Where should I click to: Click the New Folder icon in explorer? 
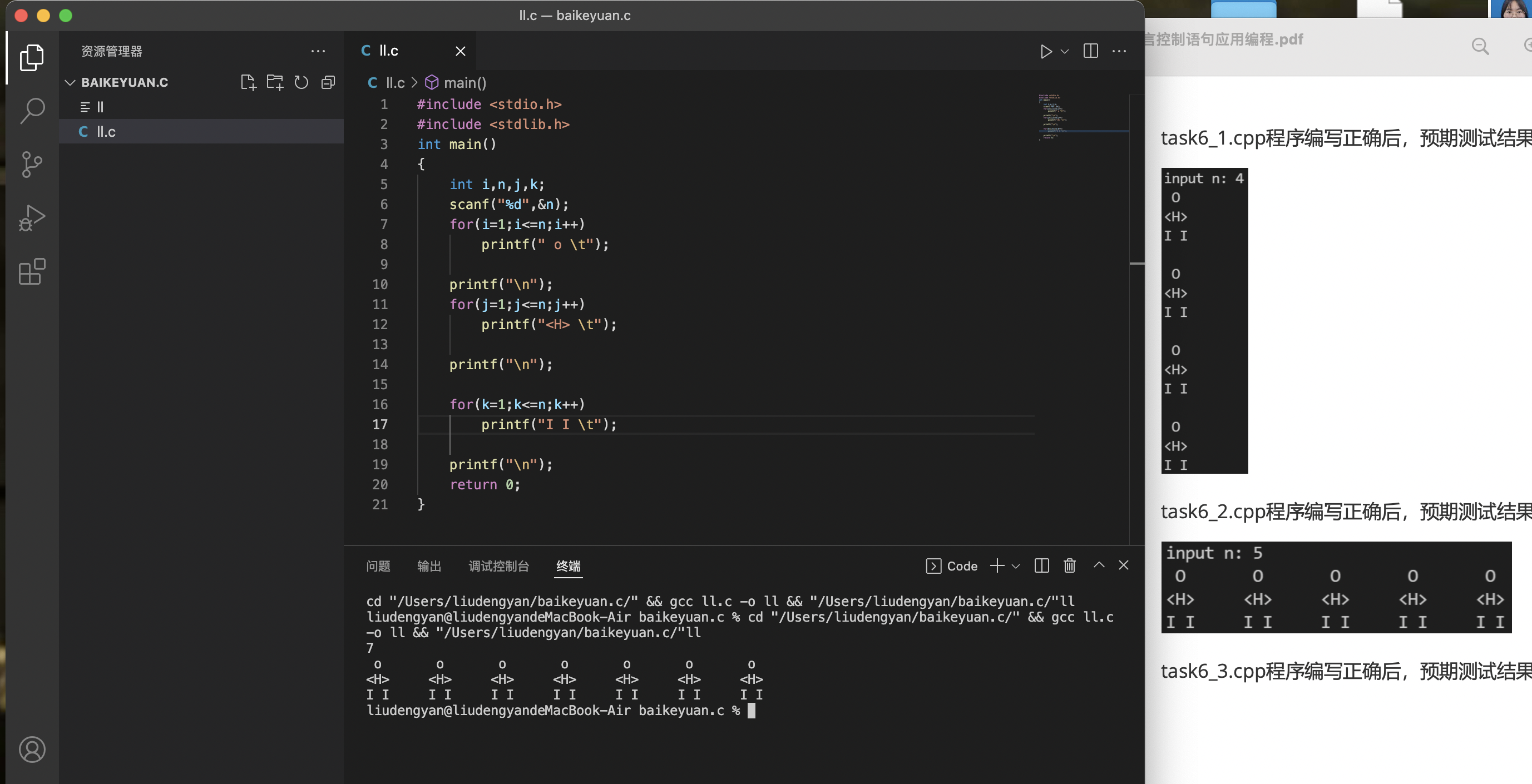pos(275,82)
